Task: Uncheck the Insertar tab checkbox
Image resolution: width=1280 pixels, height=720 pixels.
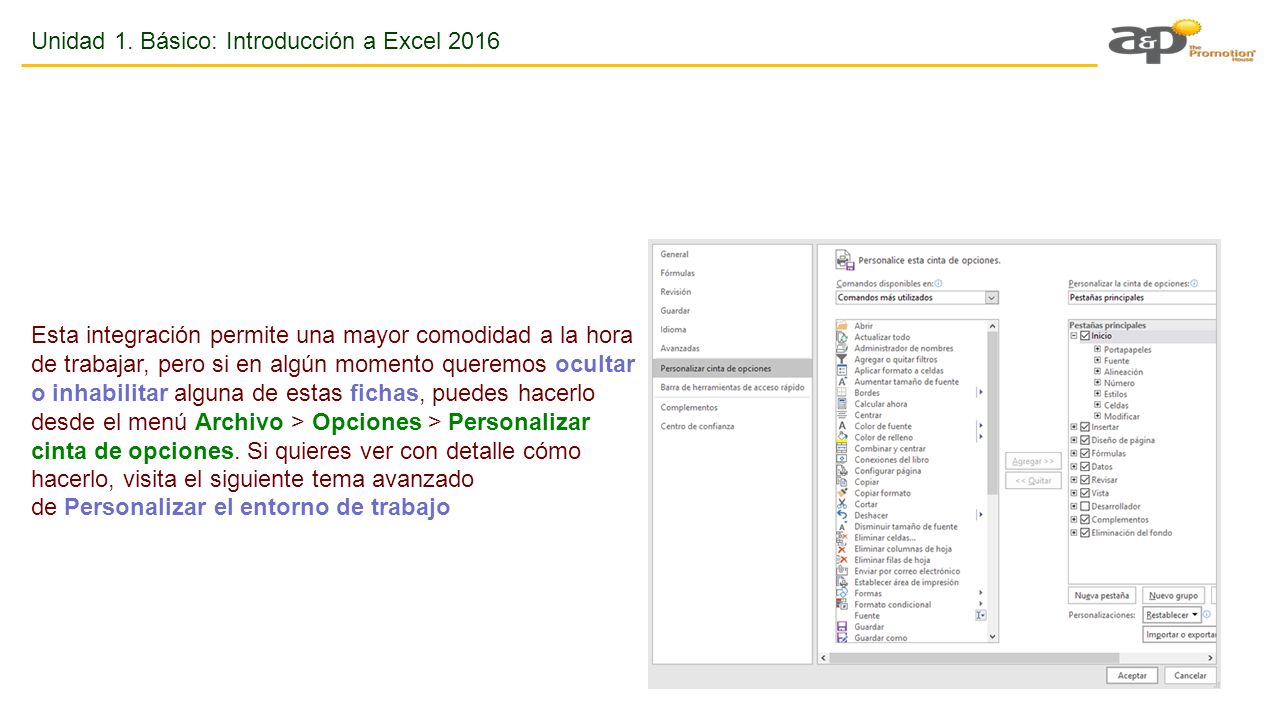Action: point(1085,427)
